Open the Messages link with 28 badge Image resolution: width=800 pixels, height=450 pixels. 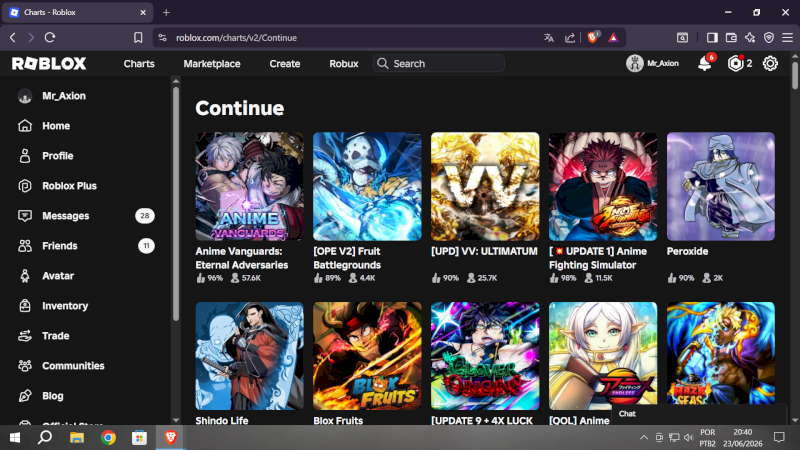86,216
